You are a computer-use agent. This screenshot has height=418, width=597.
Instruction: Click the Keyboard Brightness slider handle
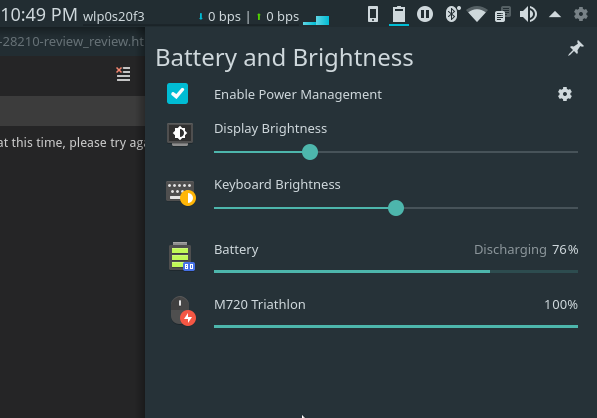[396, 208]
